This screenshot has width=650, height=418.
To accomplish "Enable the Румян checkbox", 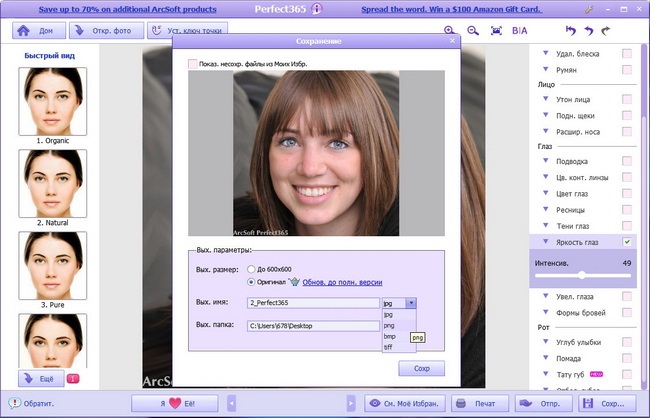I will (x=627, y=70).
